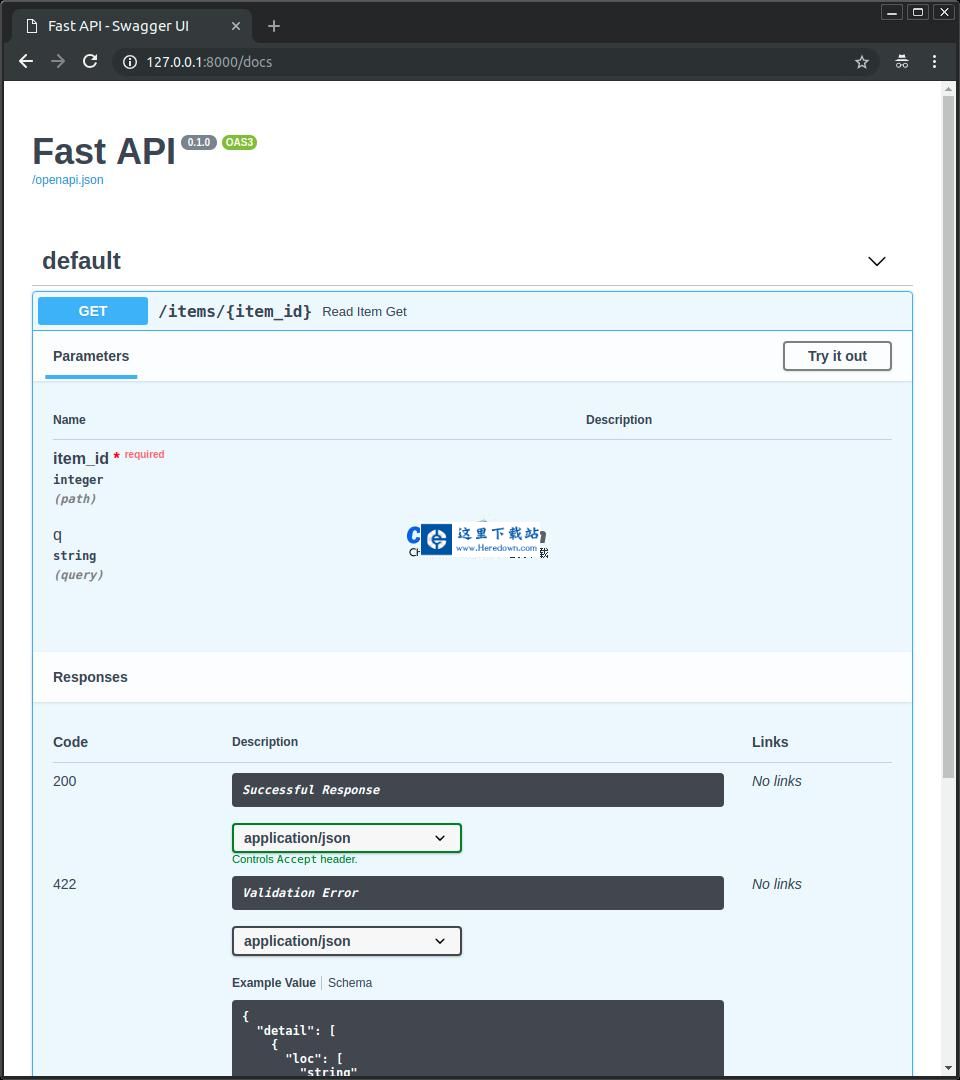Open a new tab with the plus button

click(x=274, y=26)
